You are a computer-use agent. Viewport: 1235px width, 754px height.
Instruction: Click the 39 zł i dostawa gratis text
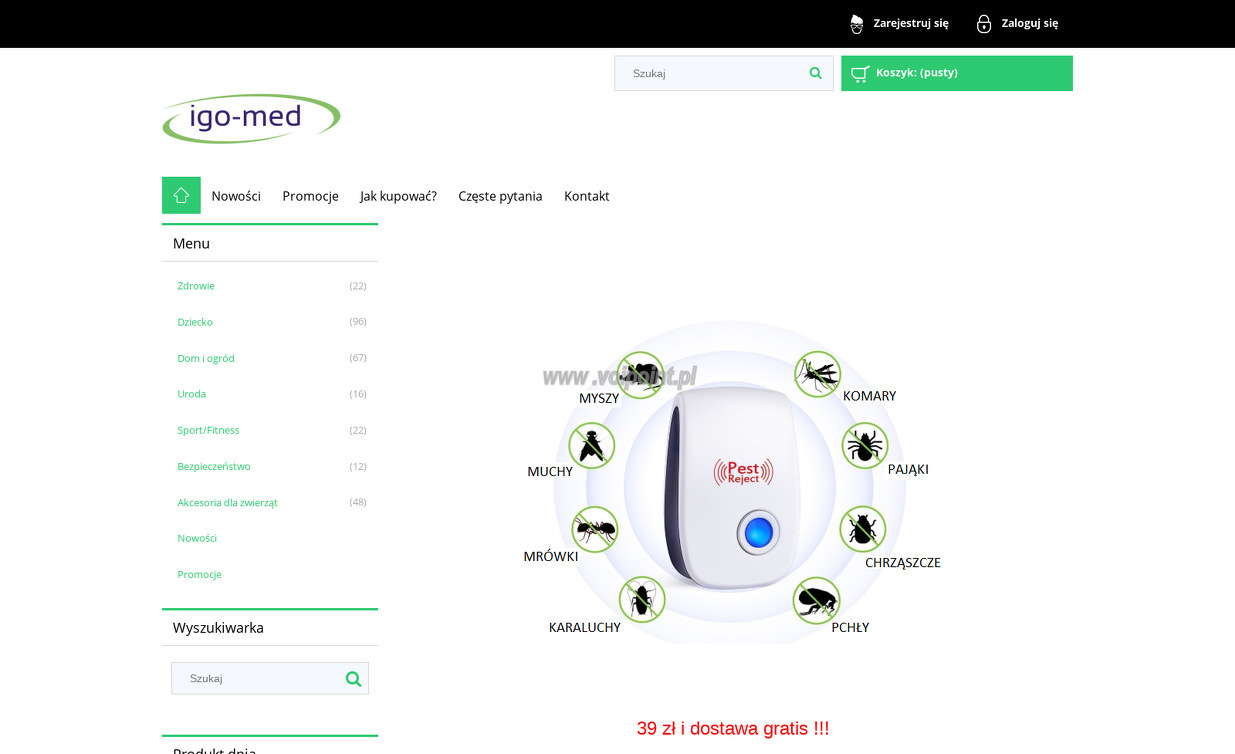coord(733,728)
